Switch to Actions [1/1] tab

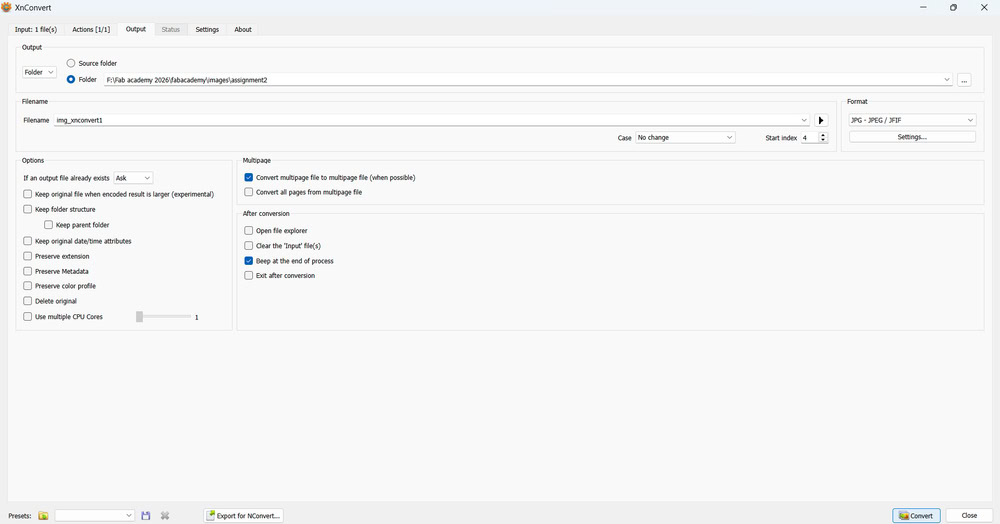[91, 29]
